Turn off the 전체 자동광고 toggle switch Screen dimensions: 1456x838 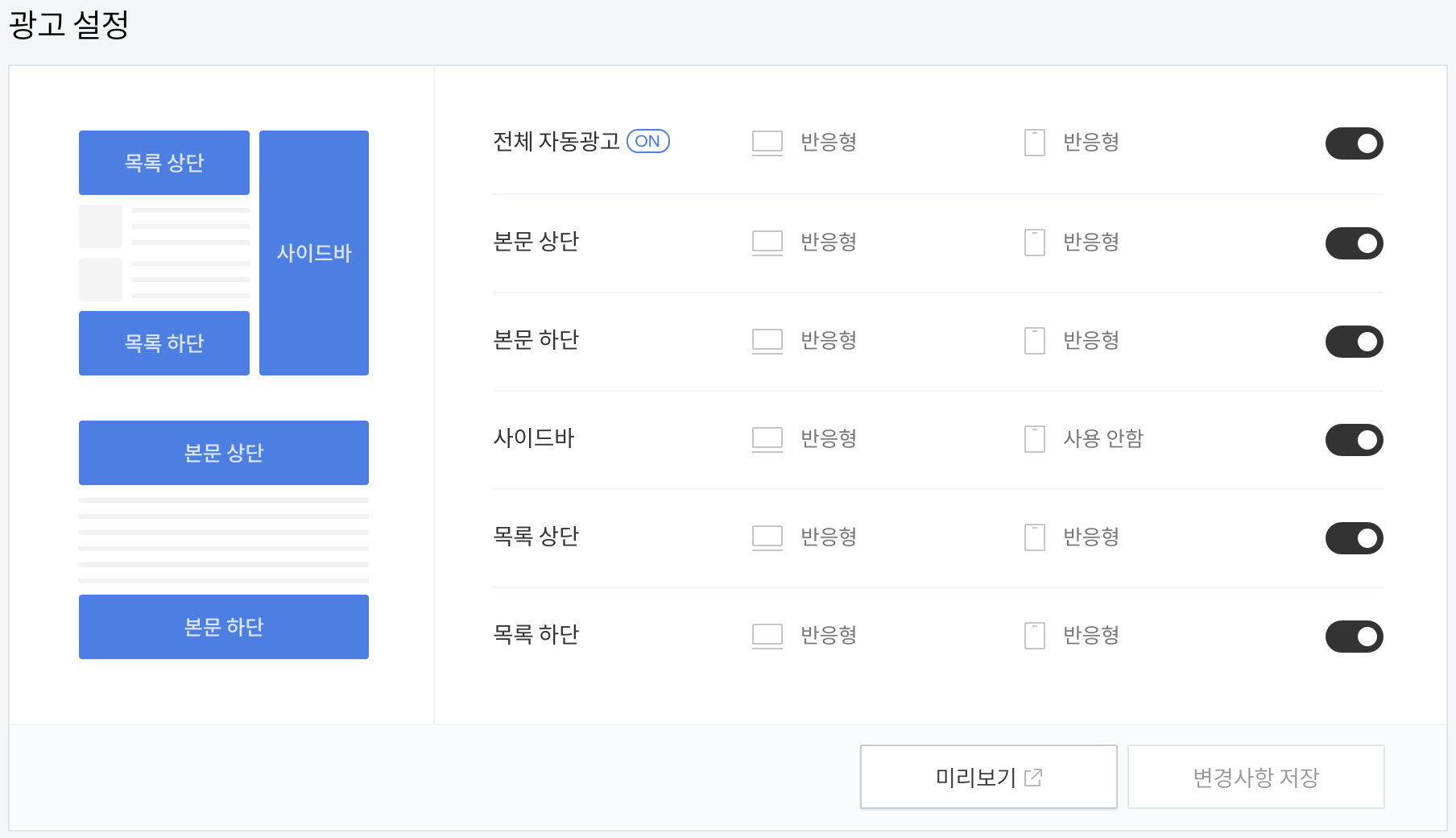pyautogui.click(x=1355, y=143)
